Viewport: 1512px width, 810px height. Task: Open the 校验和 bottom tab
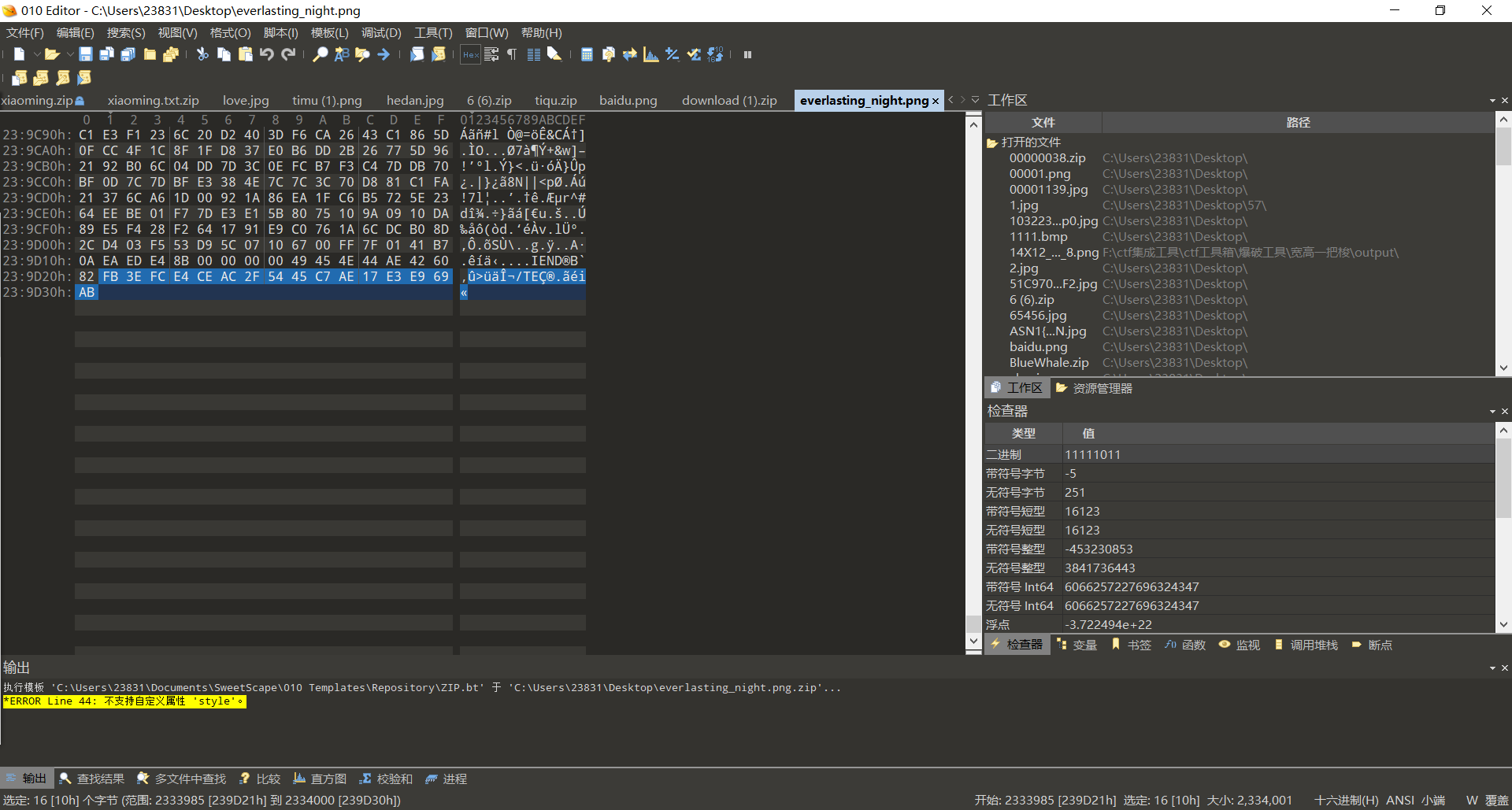(386, 779)
